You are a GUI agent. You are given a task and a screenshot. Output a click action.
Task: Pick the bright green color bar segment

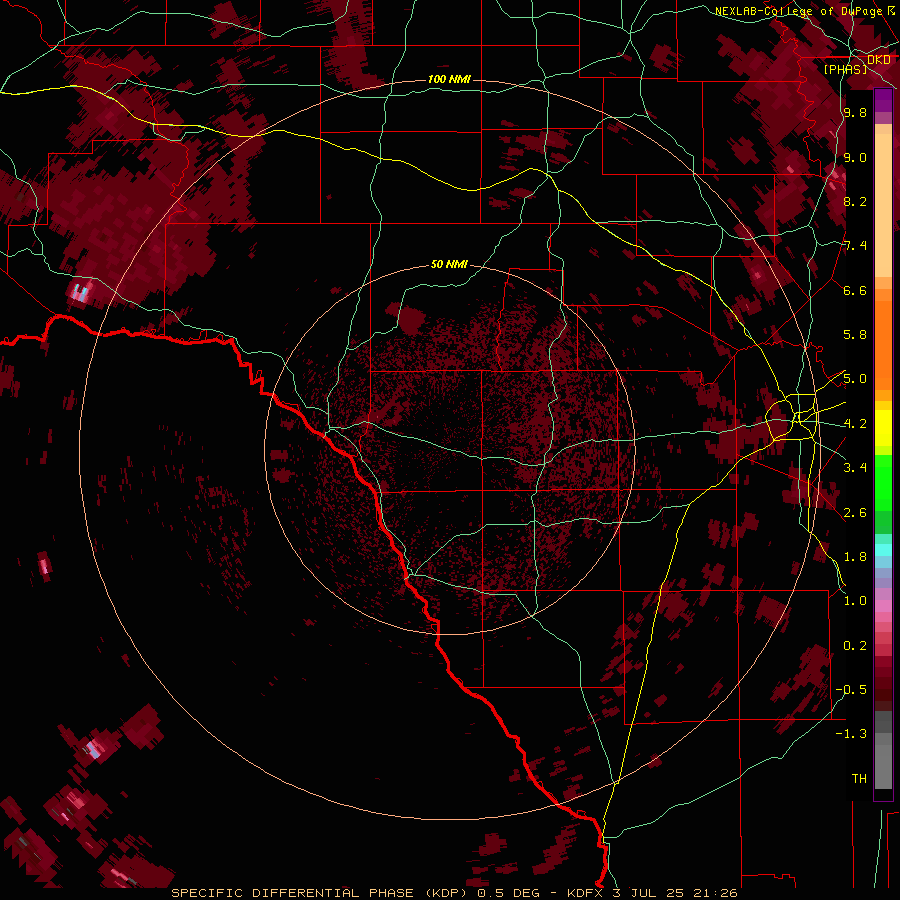tap(883, 482)
